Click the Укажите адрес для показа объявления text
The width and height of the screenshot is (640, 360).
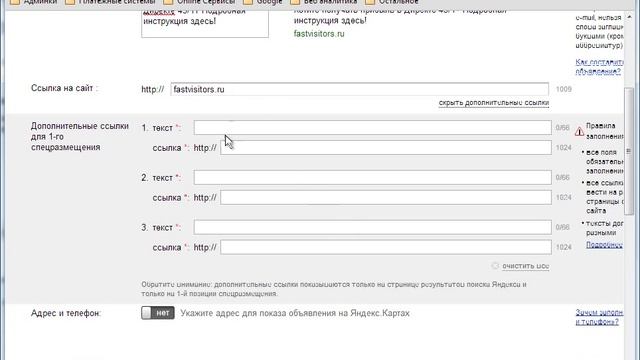(295, 313)
